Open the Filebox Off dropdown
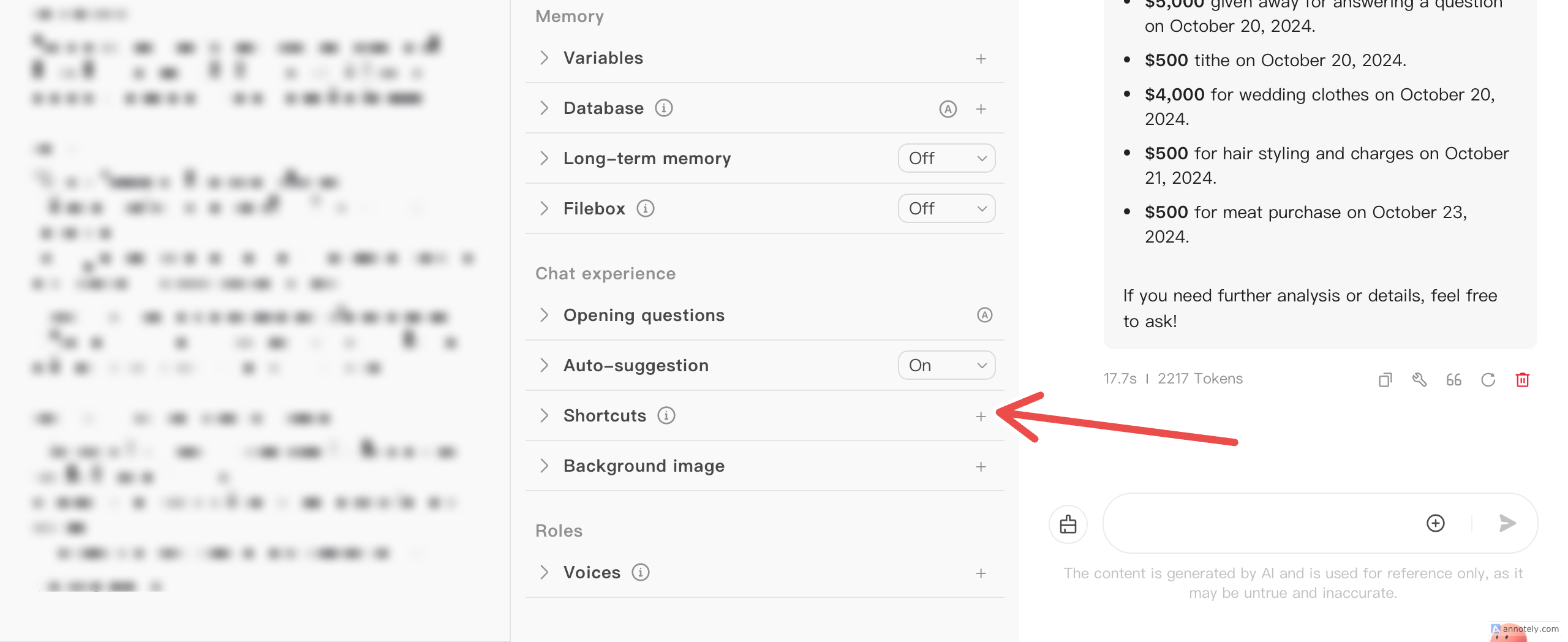 pos(946,208)
